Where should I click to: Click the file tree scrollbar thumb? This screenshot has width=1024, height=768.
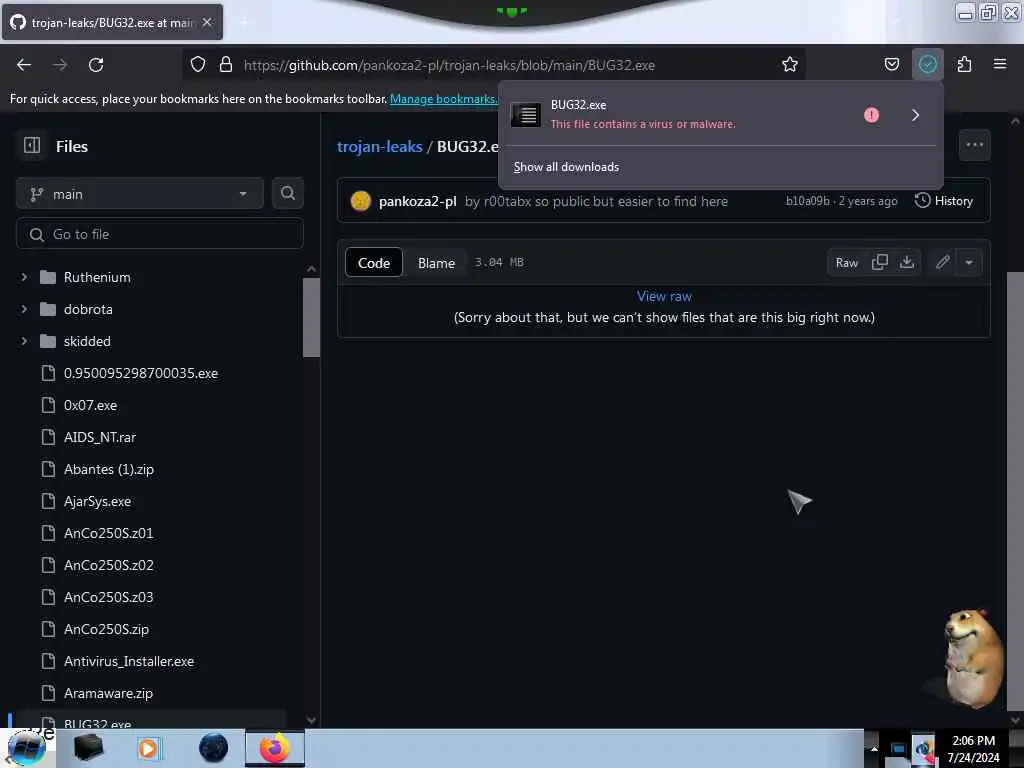coord(311,317)
